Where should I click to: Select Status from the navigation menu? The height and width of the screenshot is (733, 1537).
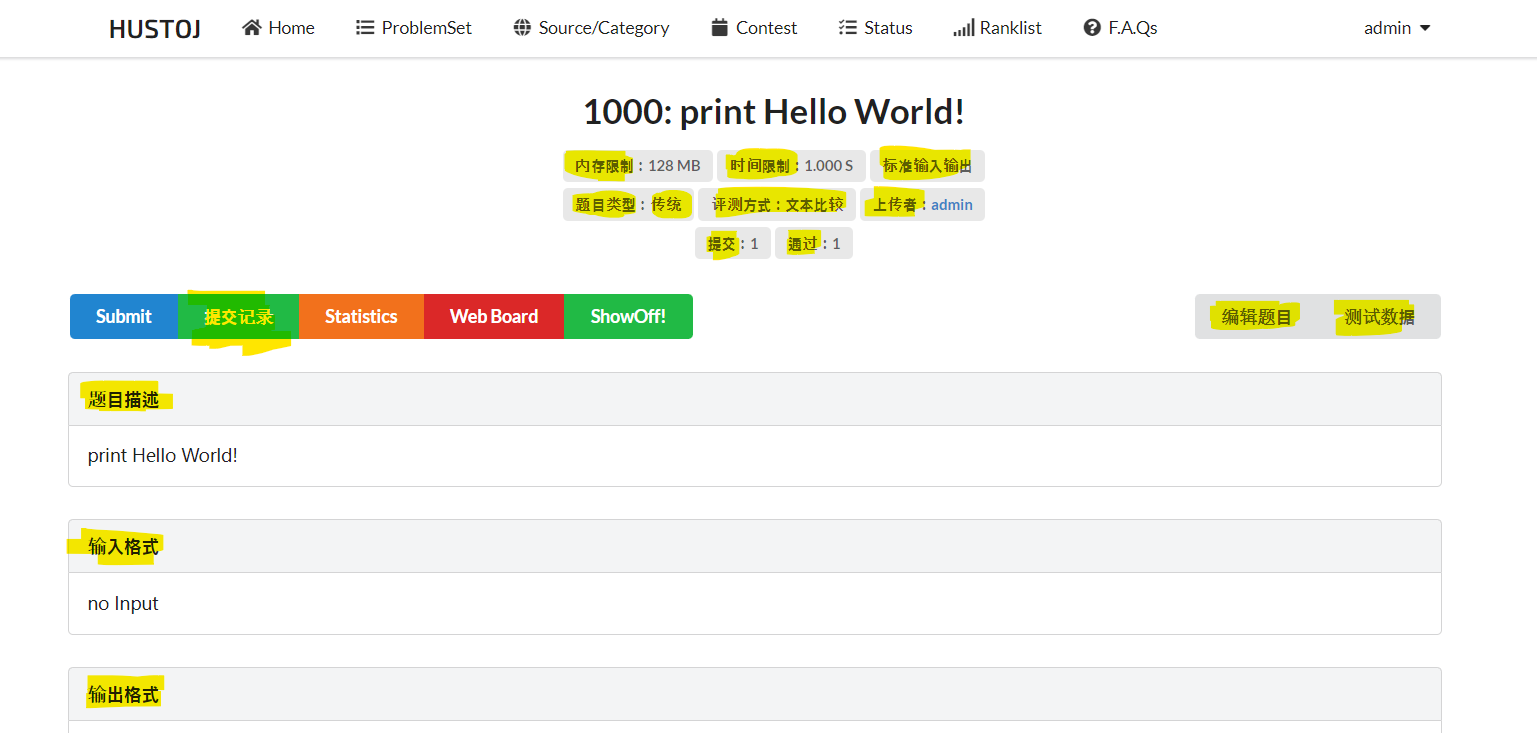[x=886, y=27]
